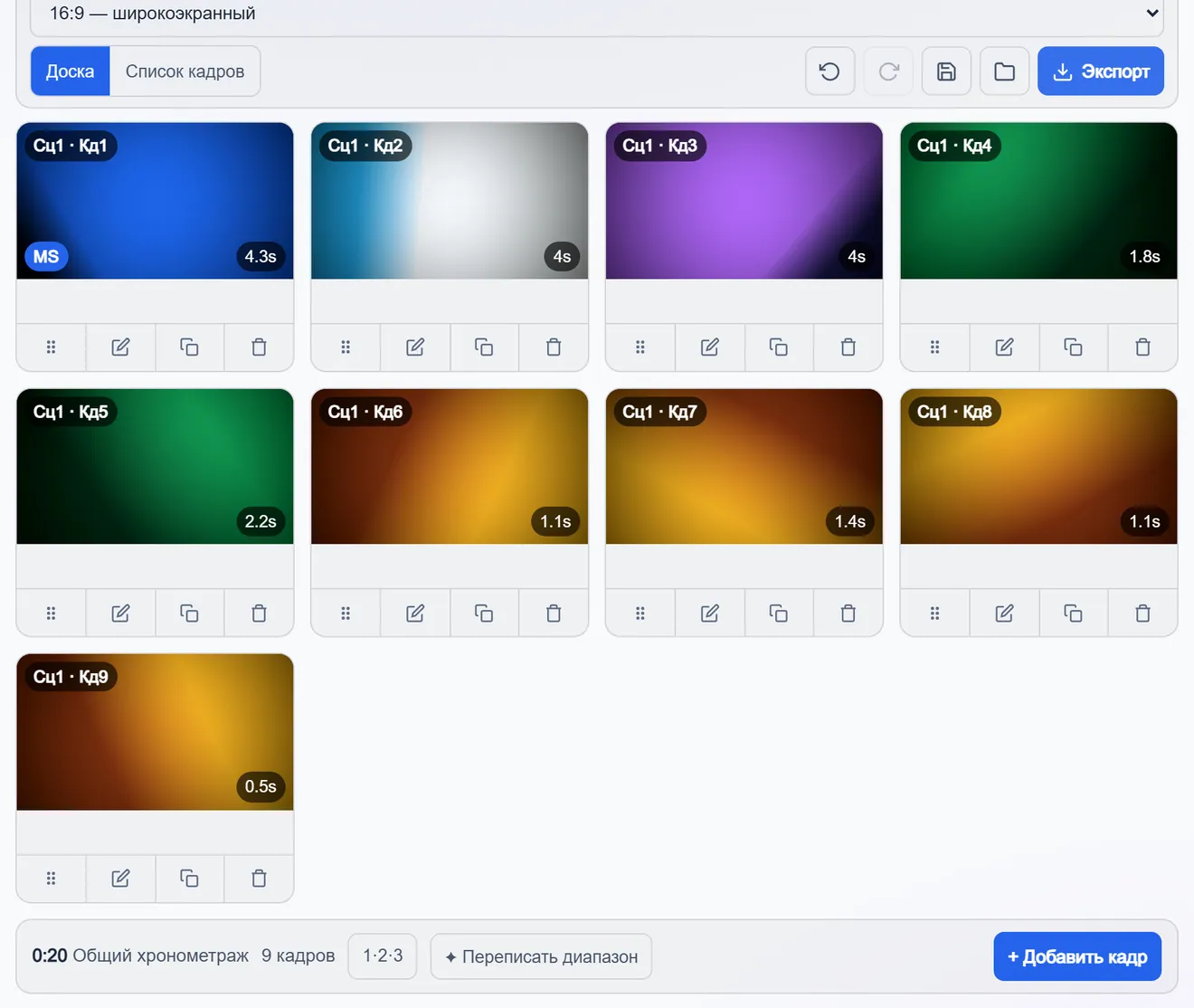This screenshot has height=1008, width=1194.
Task: Click the Экспорт button
Action: coord(1101,71)
